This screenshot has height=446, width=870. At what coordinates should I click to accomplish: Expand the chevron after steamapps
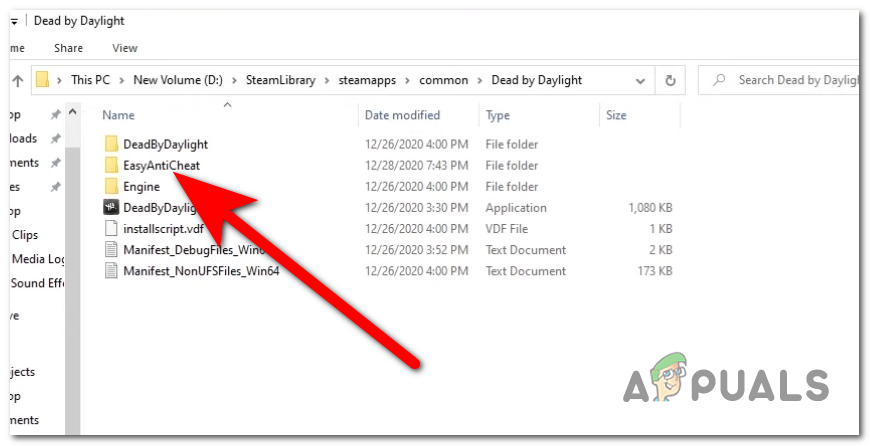(408, 80)
